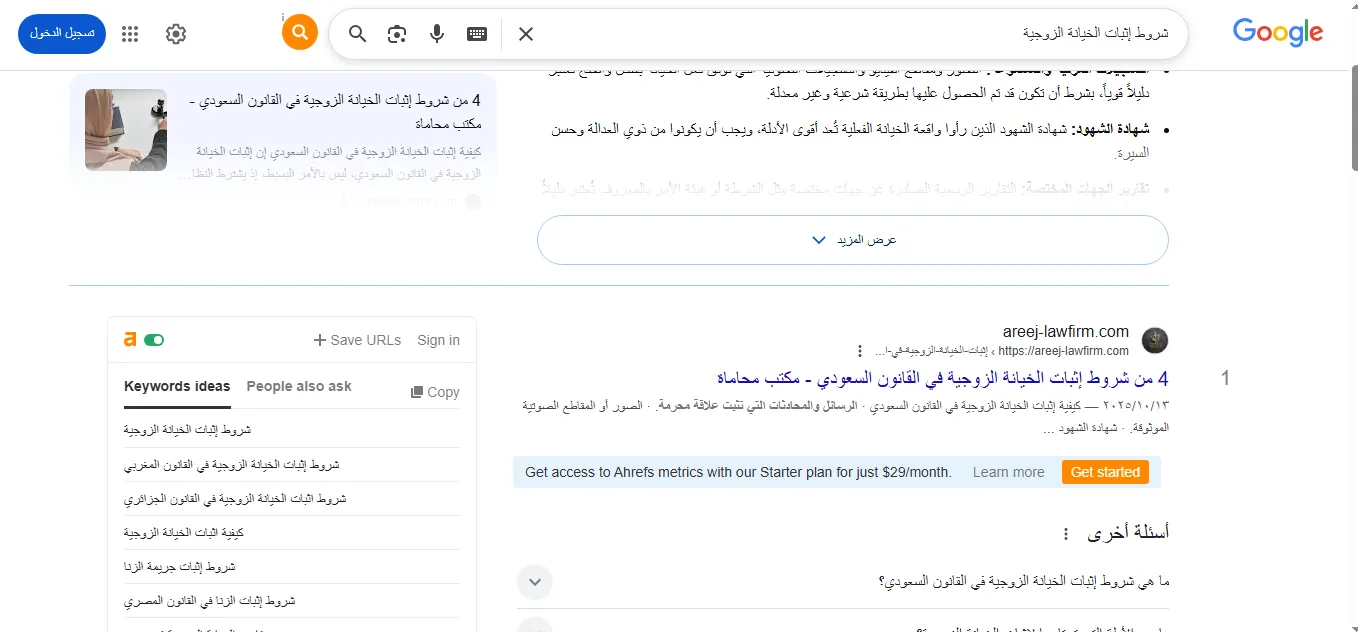This screenshot has height=632, width=1358.
Task: Open the on-screen keyboard icon
Action: pos(477,34)
